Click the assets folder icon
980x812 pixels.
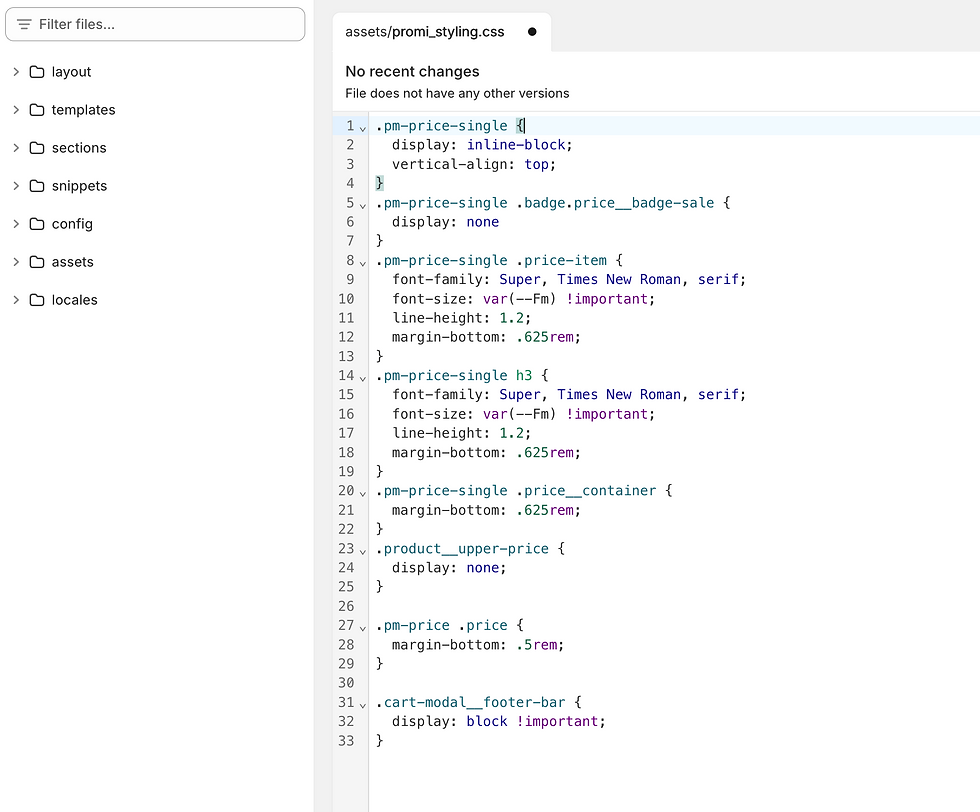(x=37, y=262)
